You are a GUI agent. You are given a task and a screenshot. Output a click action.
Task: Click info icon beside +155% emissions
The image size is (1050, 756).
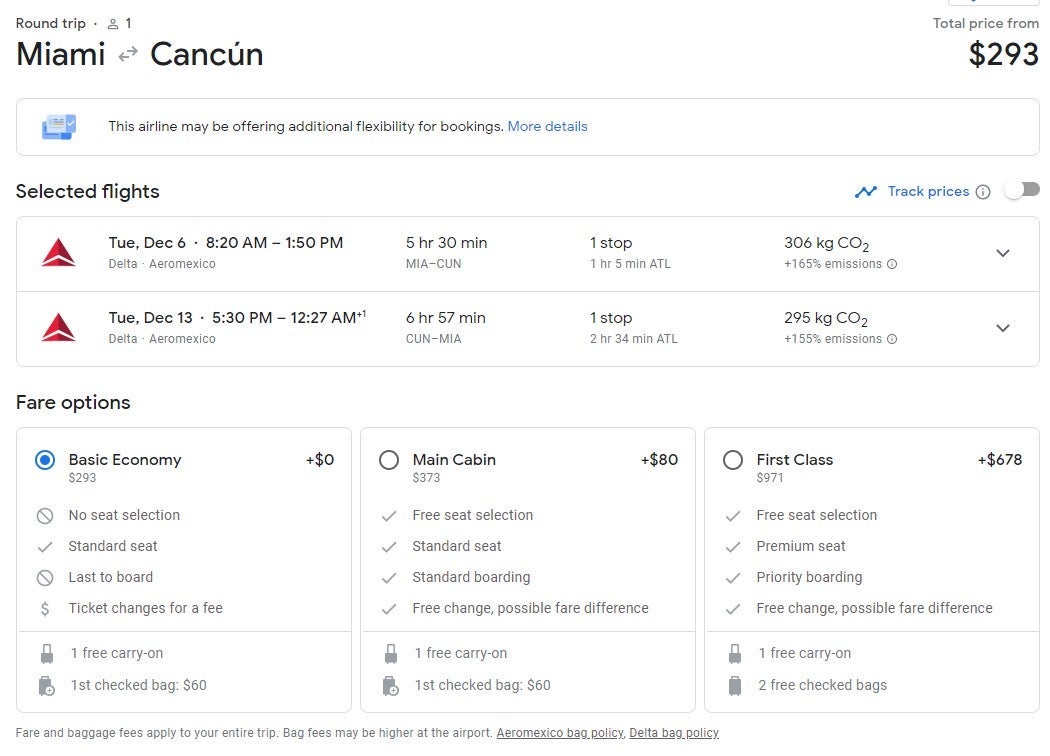[x=892, y=339]
